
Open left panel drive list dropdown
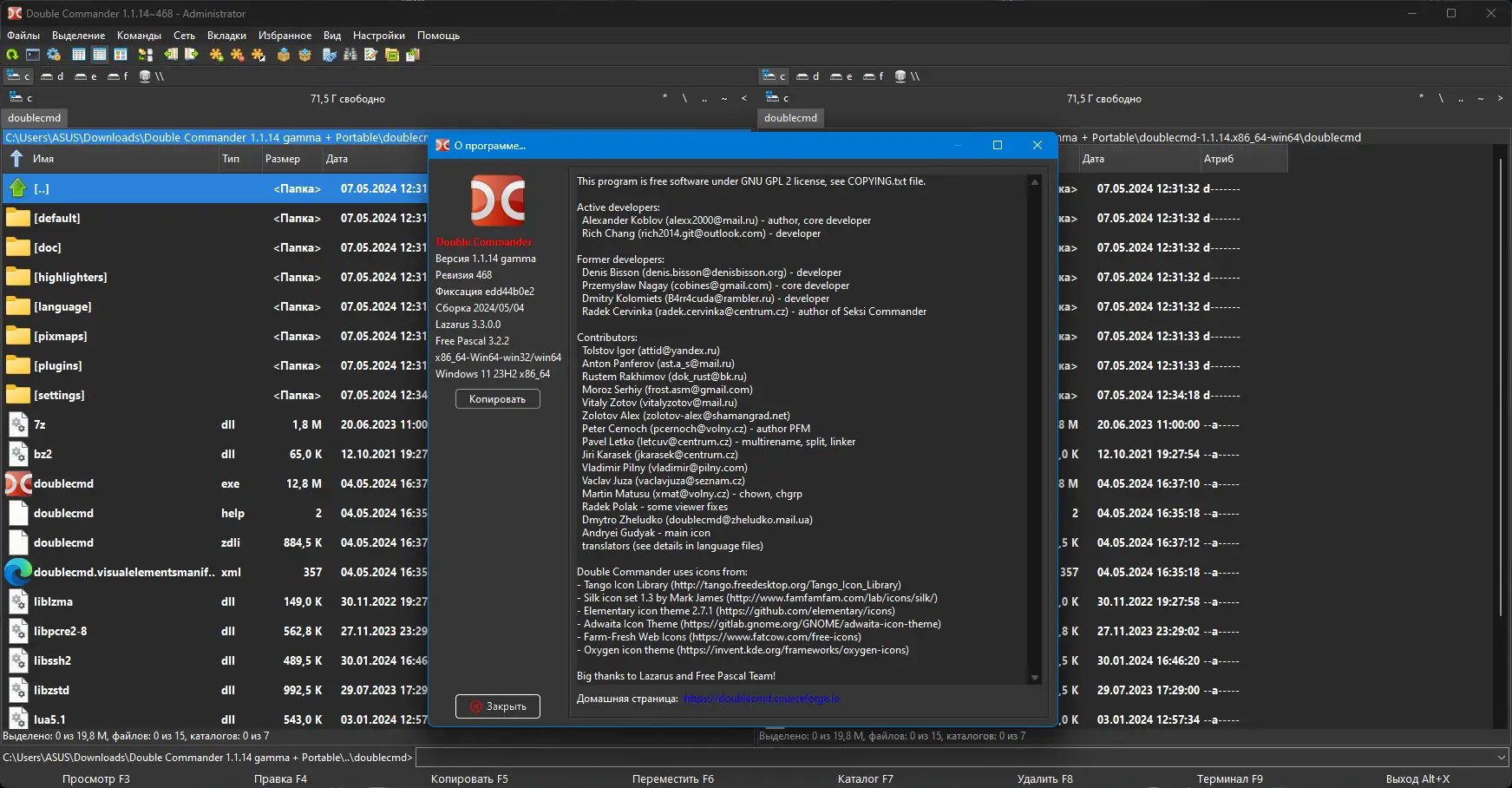pyautogui.click(x=21, y=98)
